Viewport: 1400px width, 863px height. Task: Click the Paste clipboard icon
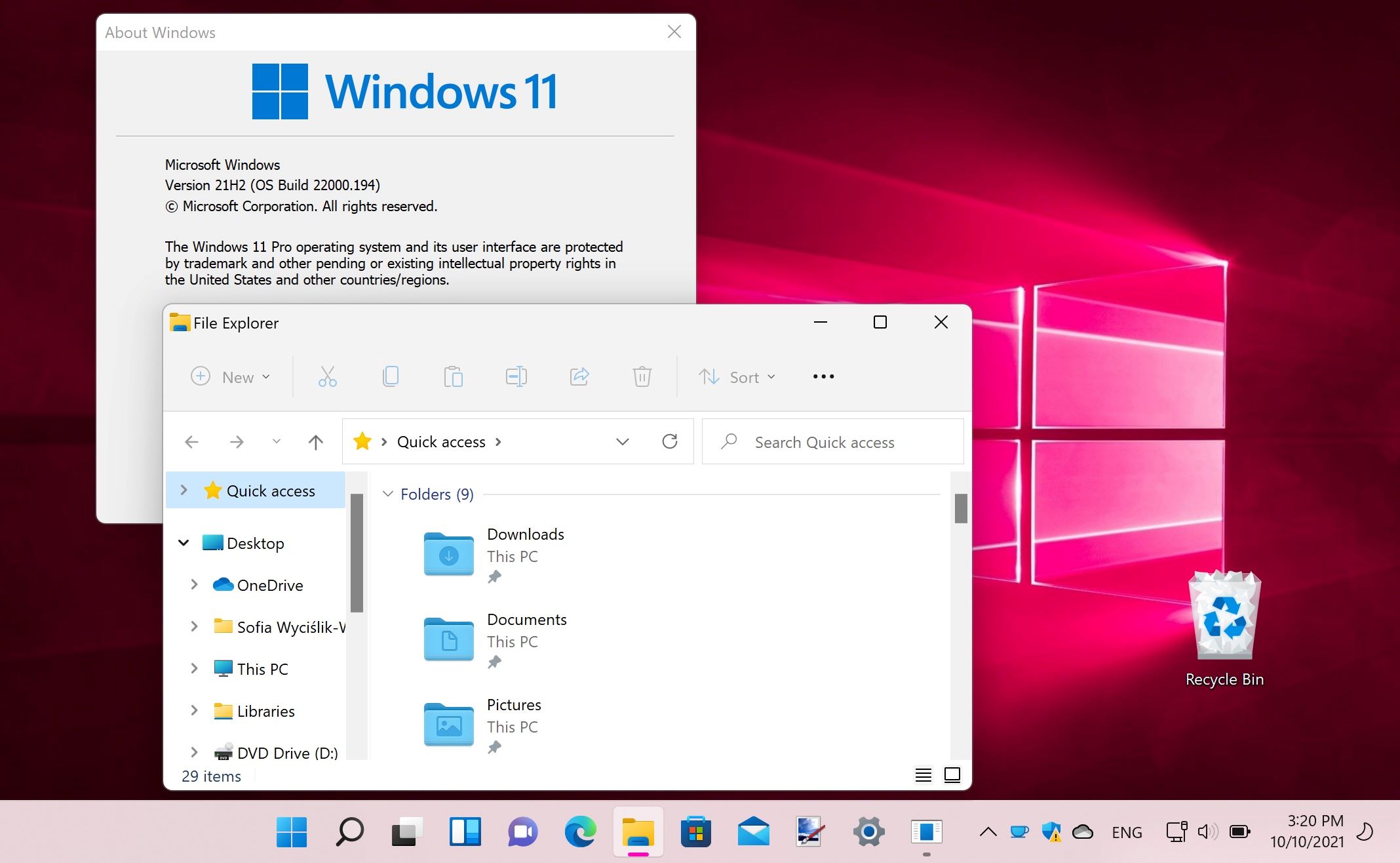pos(453,376)
